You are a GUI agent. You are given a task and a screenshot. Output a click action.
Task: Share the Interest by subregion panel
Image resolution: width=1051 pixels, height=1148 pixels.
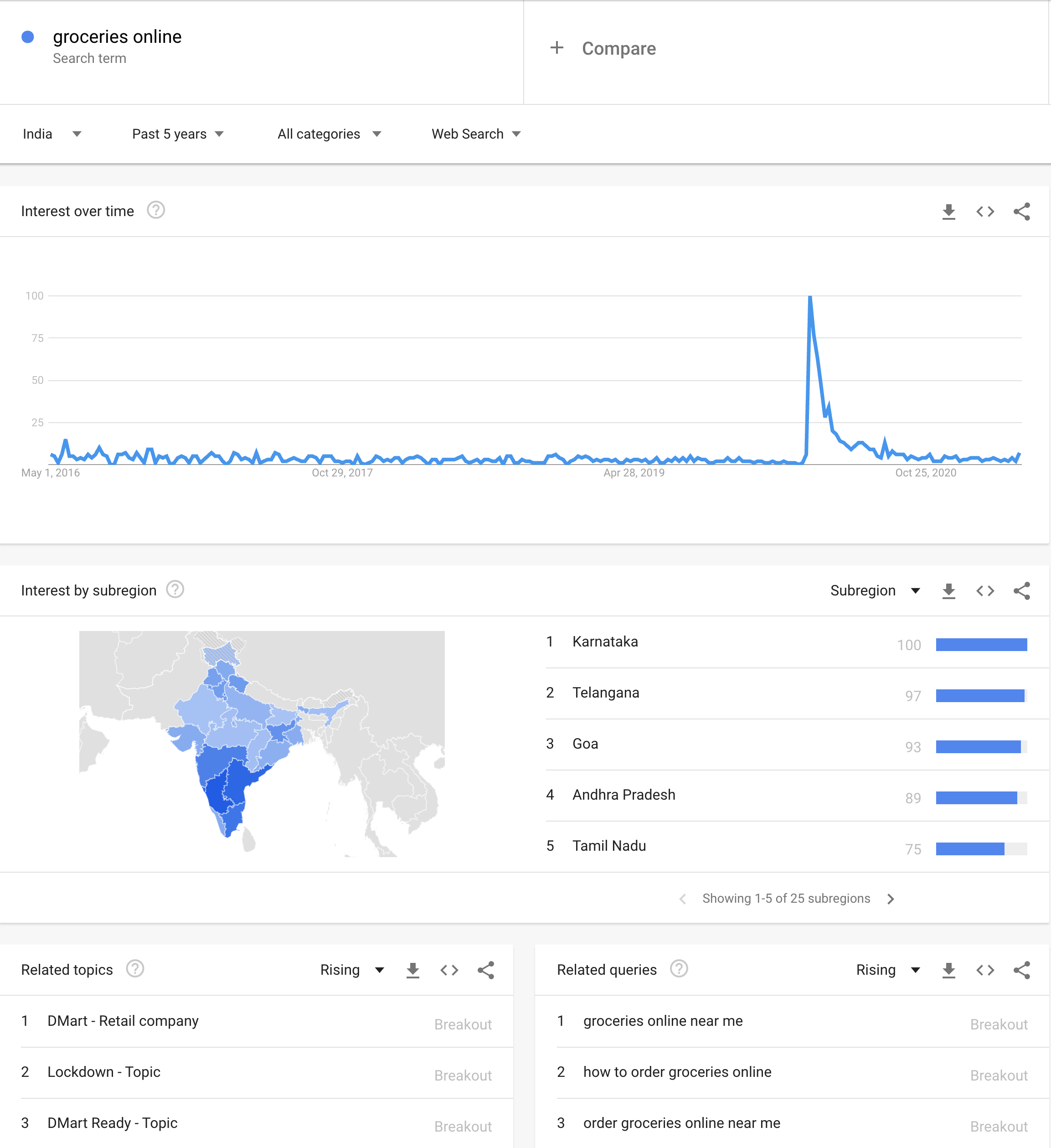[x=1021, y=591]
